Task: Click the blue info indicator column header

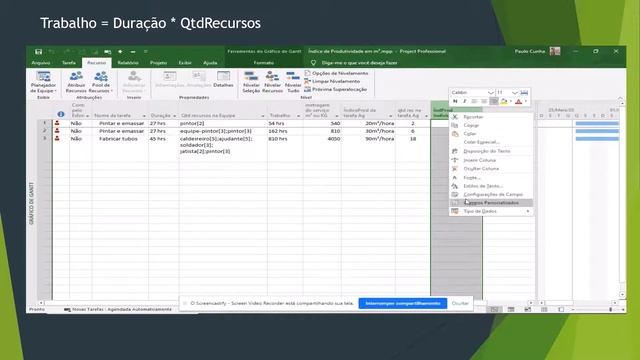Action: tap(61, 114)
